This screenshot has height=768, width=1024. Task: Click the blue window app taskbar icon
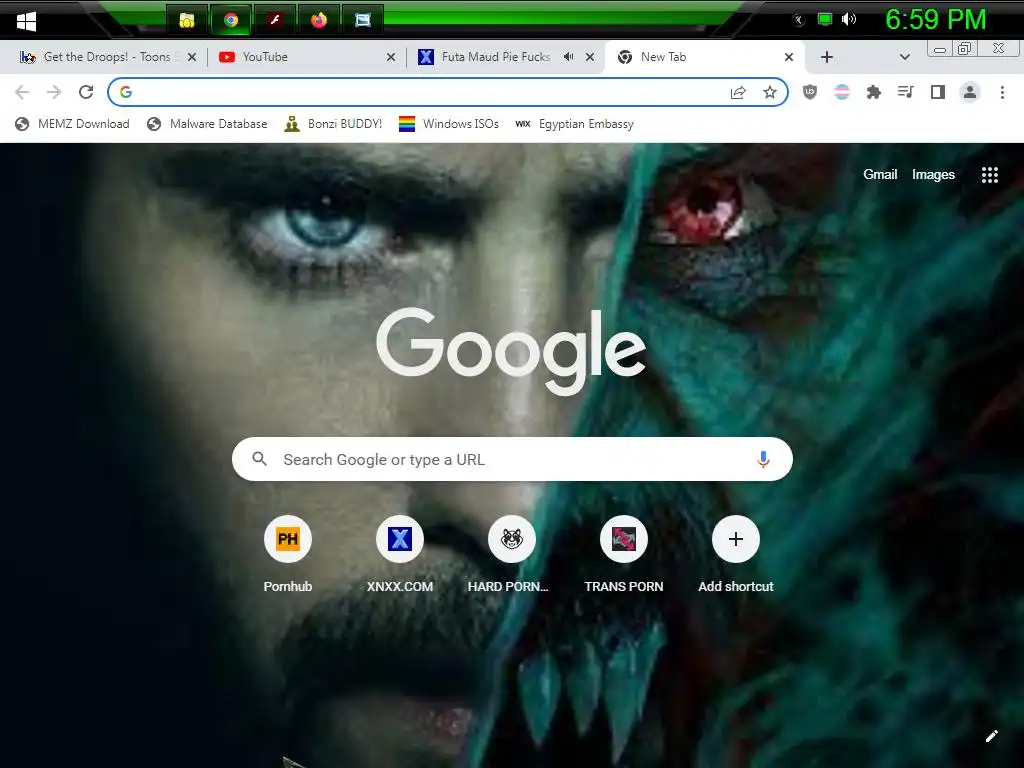362,20
